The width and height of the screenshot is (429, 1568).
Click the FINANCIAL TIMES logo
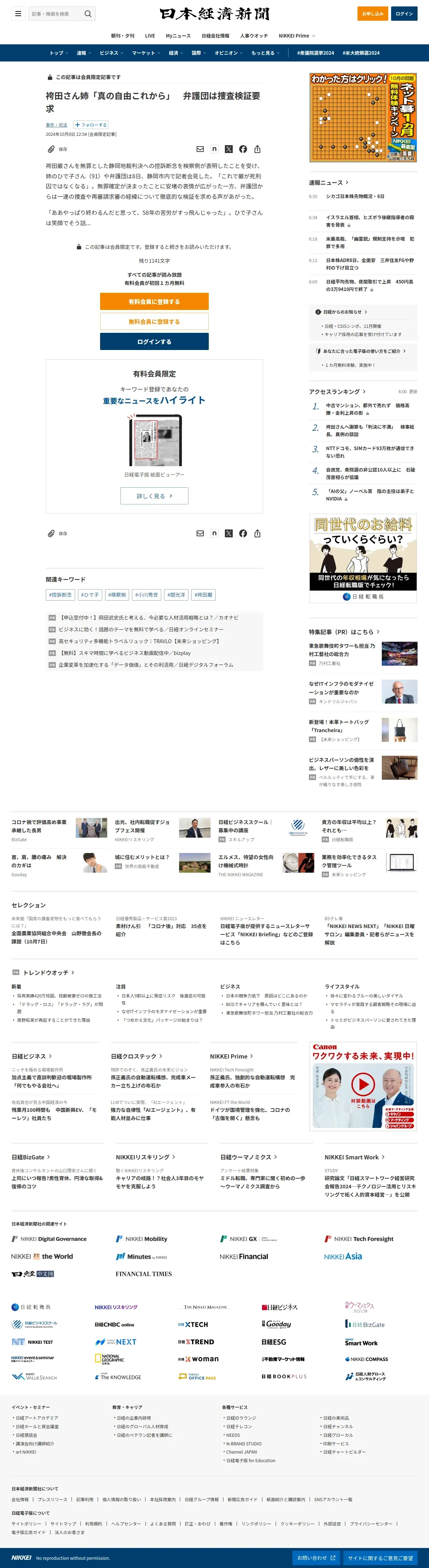click(144, 1273)
